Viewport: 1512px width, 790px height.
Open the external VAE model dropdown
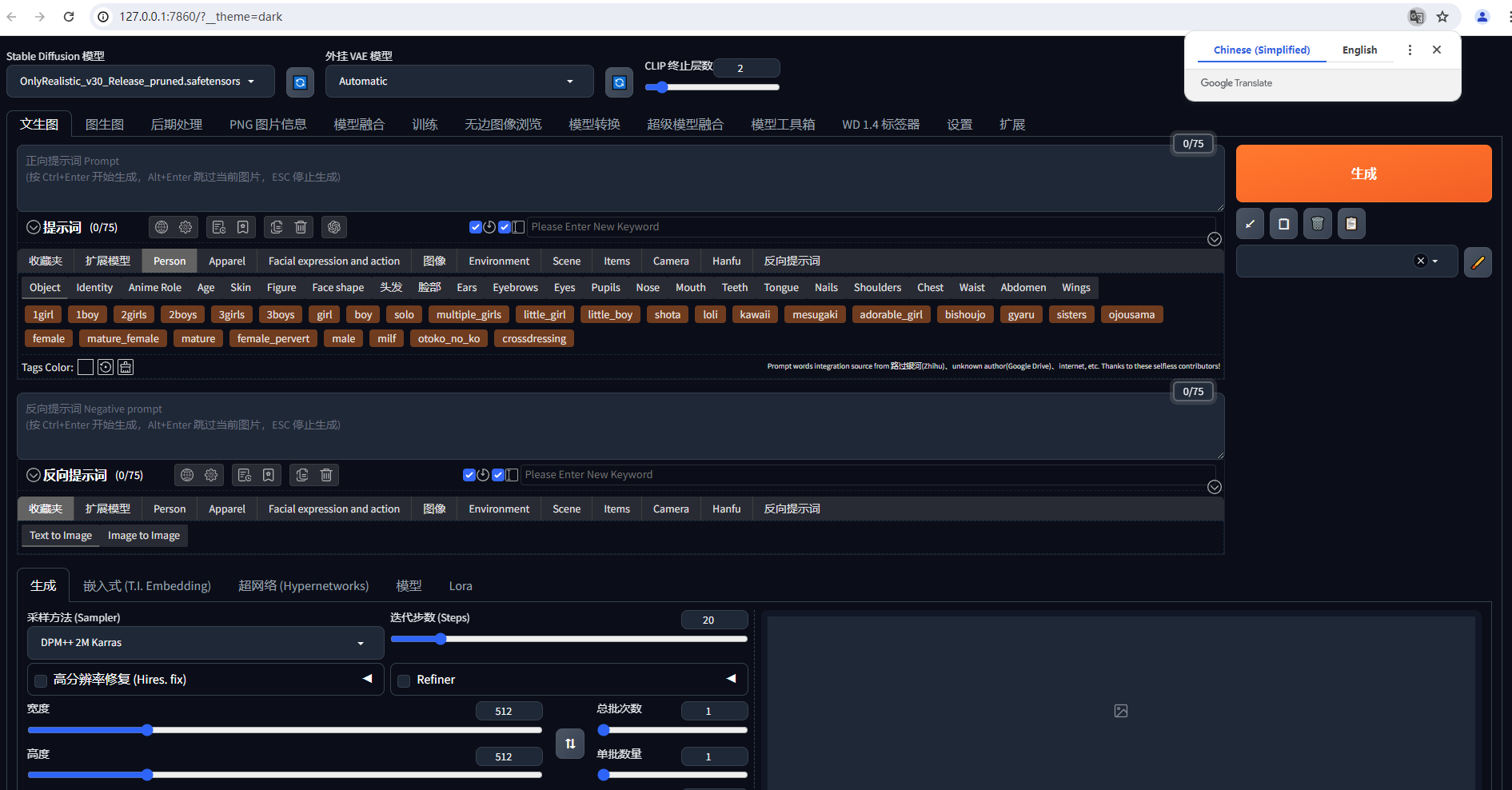point(460,82)
